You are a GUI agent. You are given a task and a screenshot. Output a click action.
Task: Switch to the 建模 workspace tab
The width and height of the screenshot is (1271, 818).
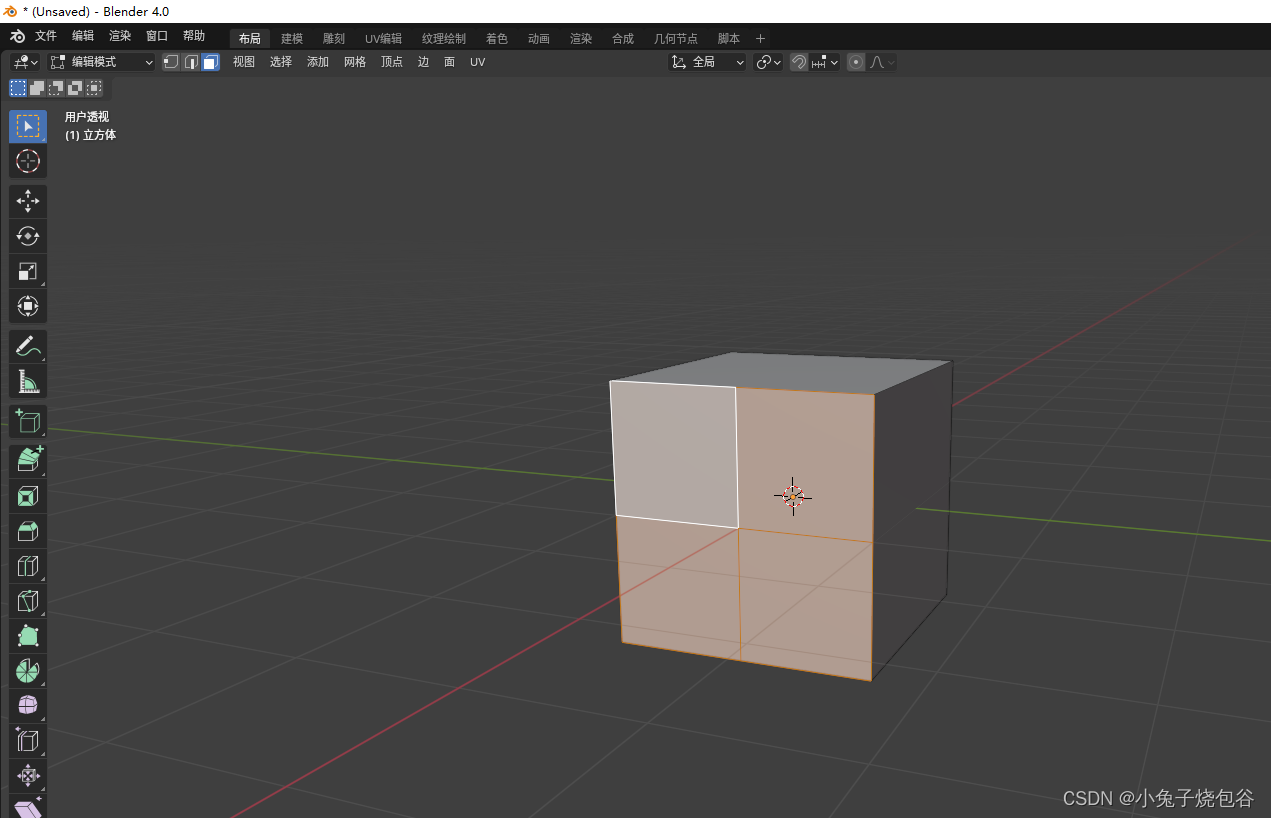click(292, 39)
